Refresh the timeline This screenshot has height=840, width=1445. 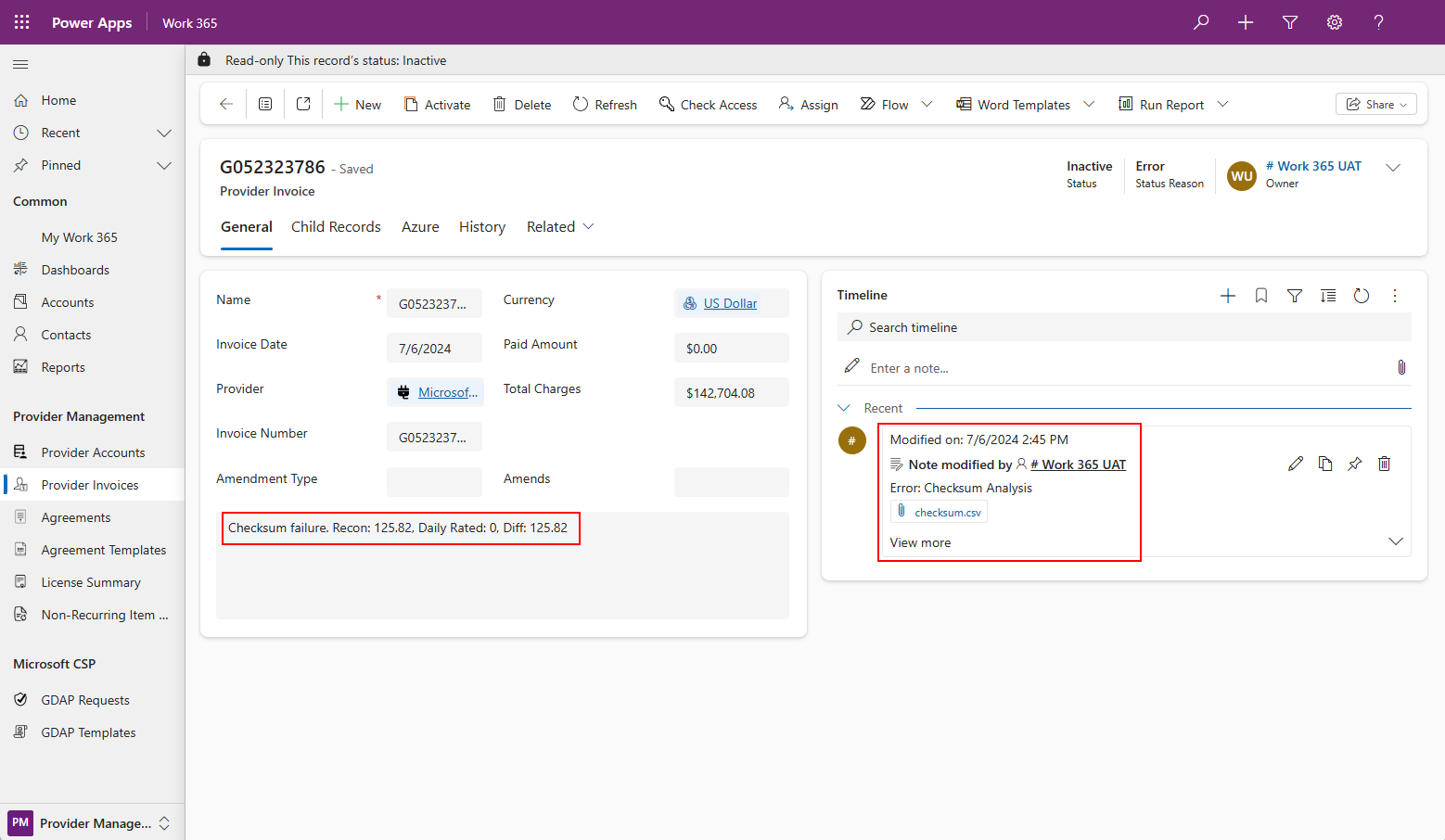1362,296
